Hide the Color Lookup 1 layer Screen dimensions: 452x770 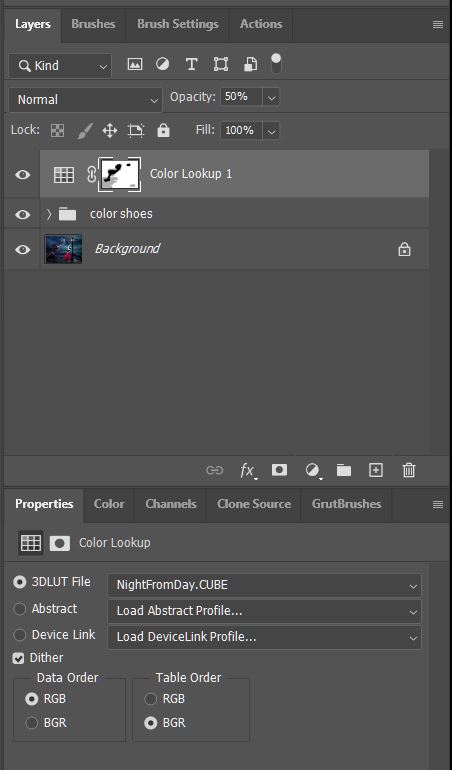[23, 174]
